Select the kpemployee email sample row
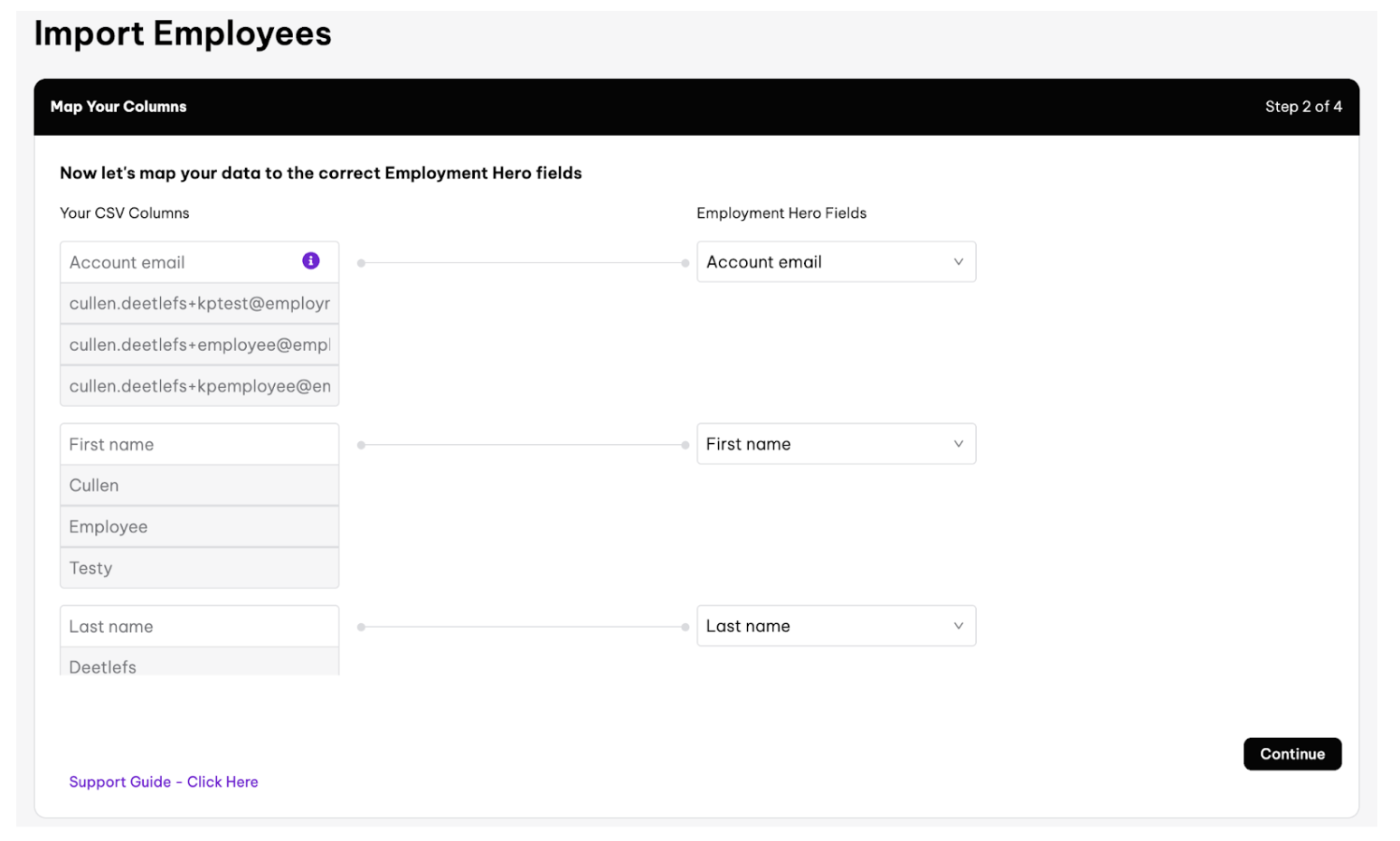The image size is (1400, 841). [199, 386]
